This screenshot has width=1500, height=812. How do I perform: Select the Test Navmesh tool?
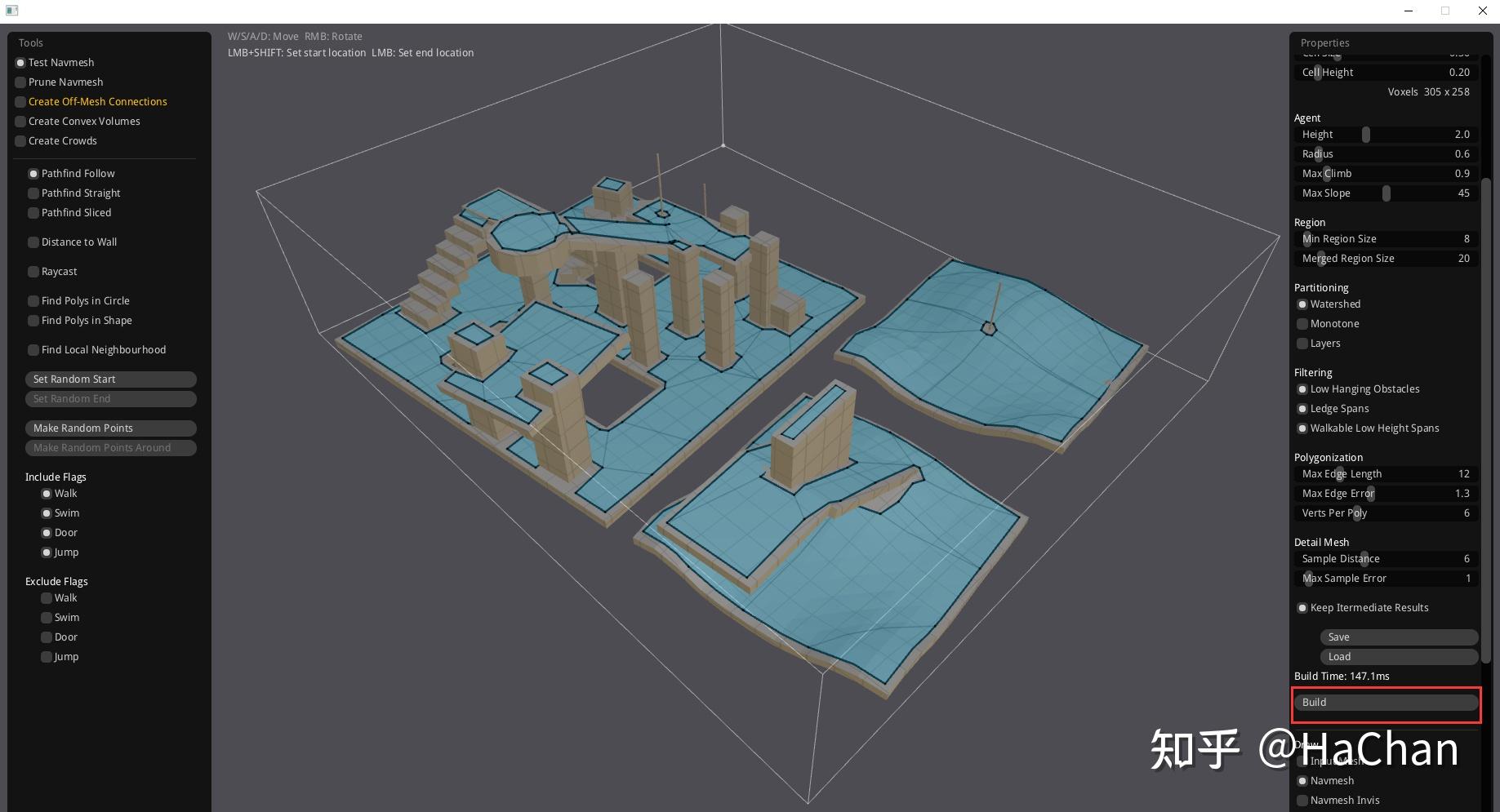click(55, 63)
